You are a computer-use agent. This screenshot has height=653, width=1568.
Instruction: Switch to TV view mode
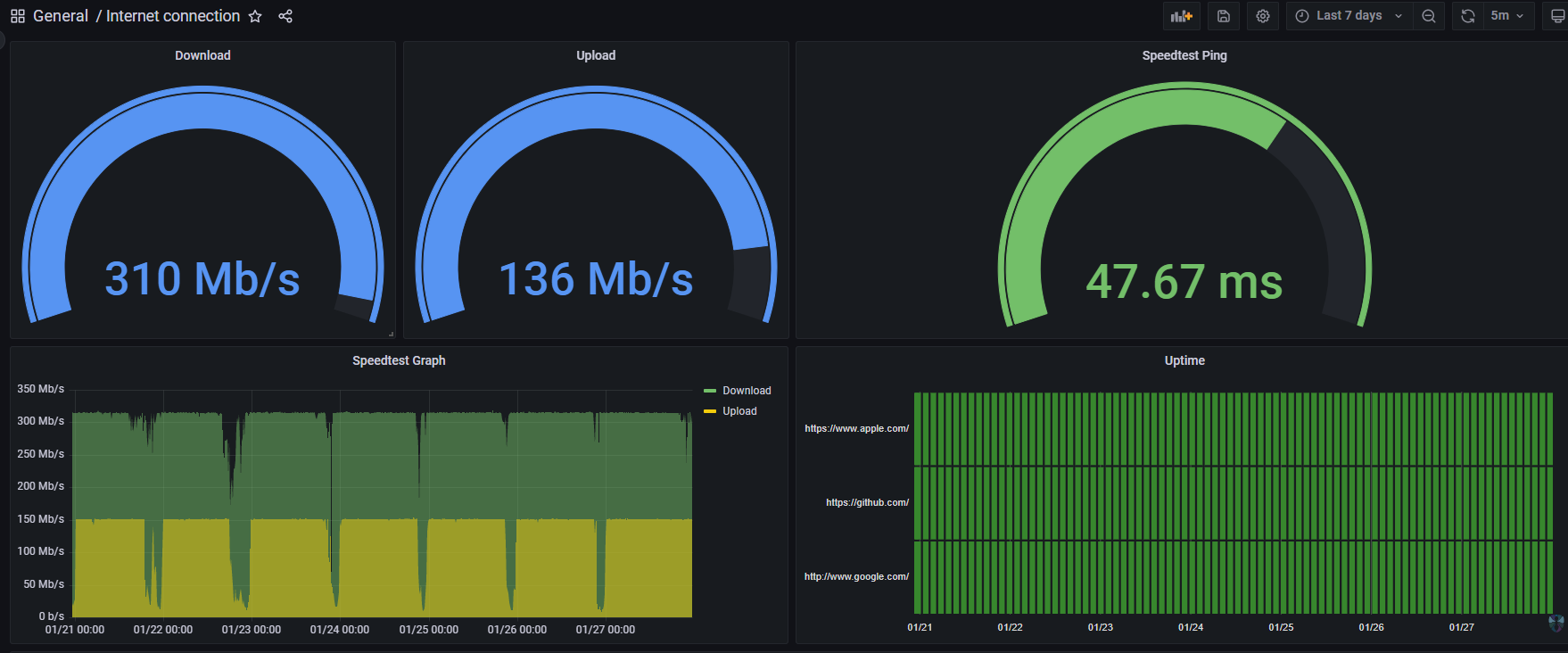[x=1557, y=16]
